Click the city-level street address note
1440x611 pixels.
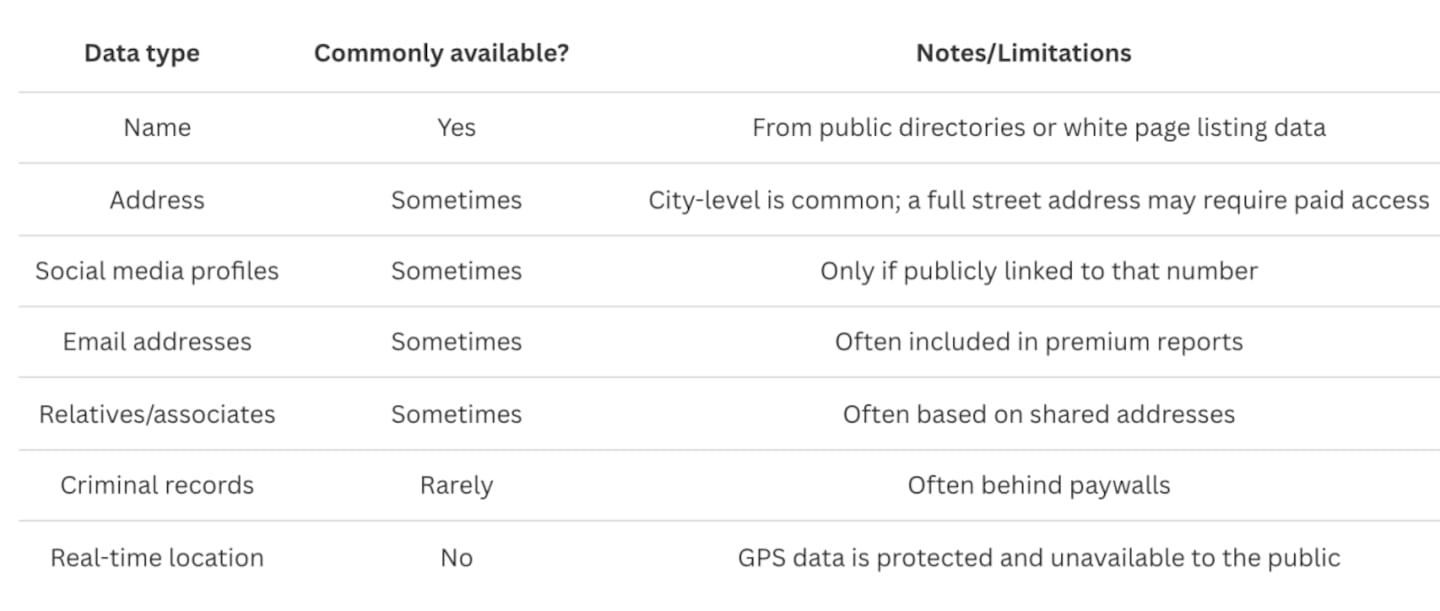pyautogui.click(x=1038, y=200)
